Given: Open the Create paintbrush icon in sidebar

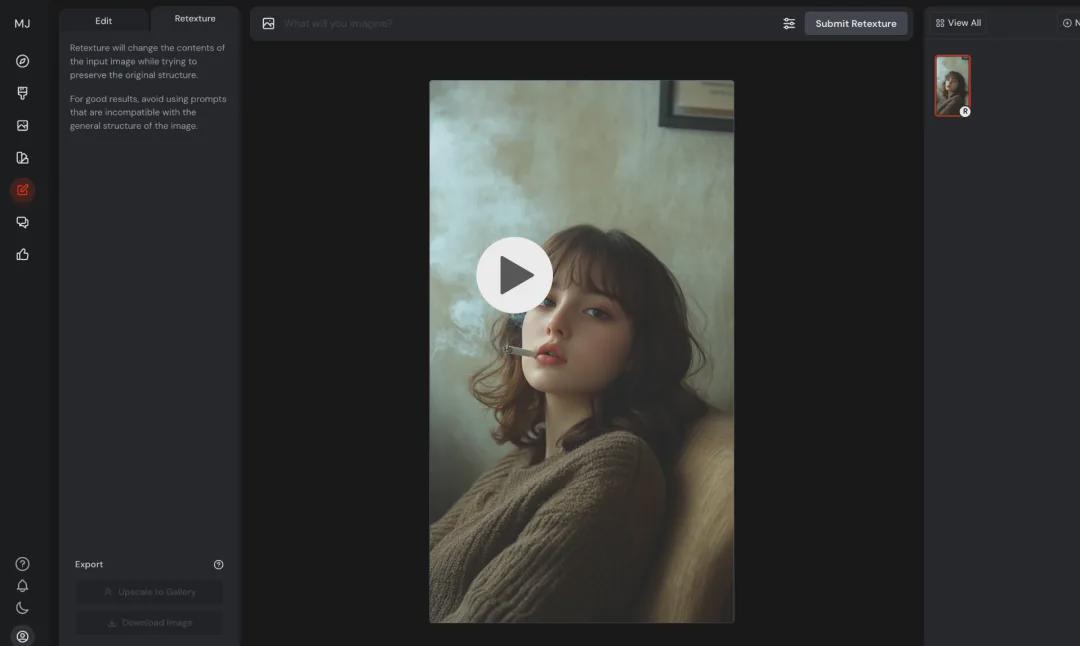Looking at the screenshot, I should [x=22, y=93].
